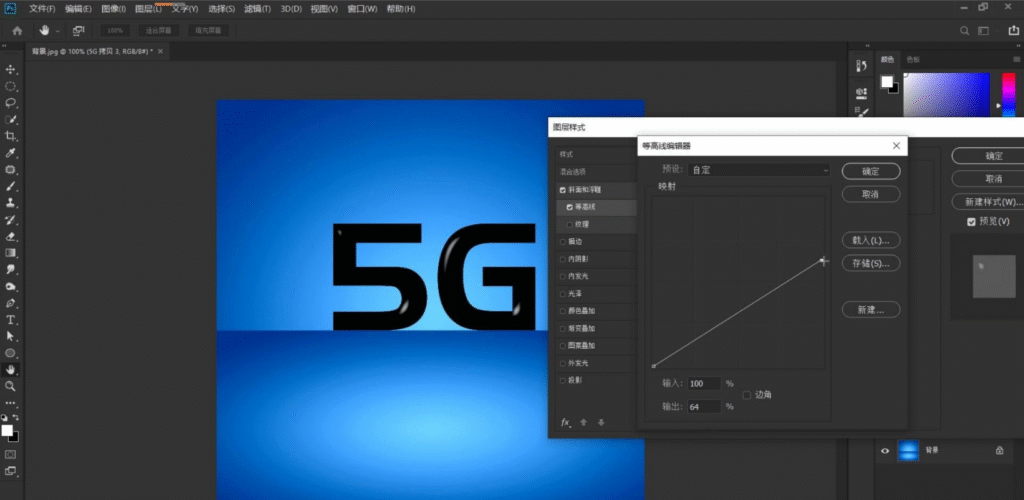Open the 编辑(E) menu
Screen dimensions: 1024x500
click(78, 9)
